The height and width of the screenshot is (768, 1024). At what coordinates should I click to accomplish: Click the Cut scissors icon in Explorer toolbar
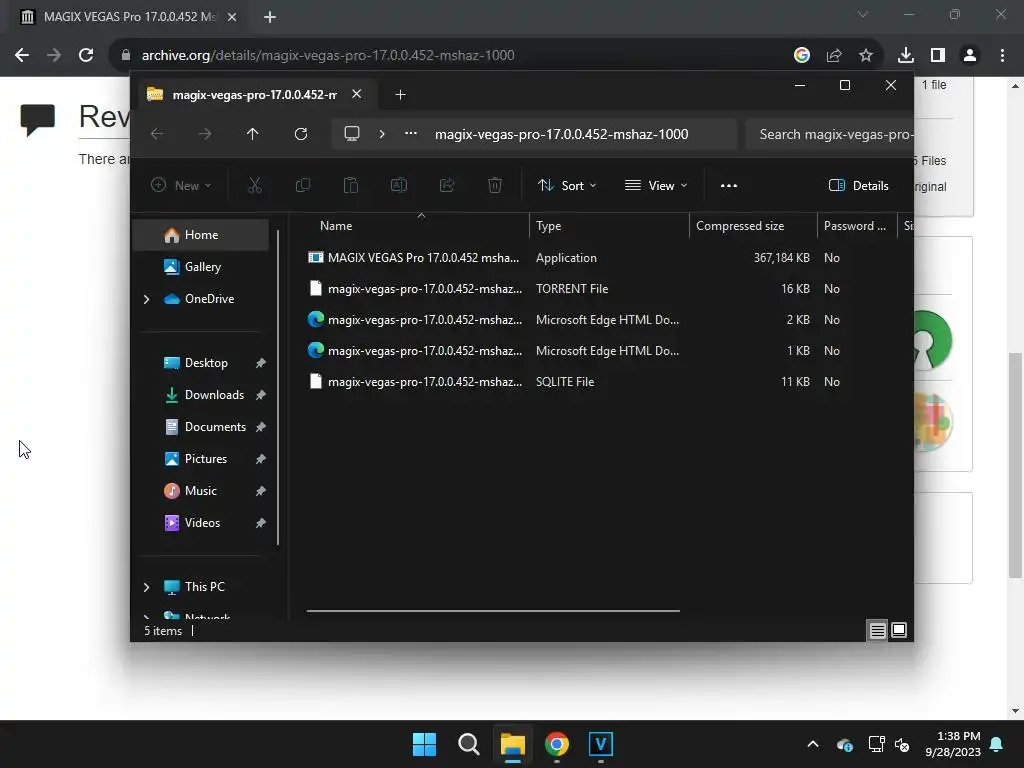[x=255, y=185]
